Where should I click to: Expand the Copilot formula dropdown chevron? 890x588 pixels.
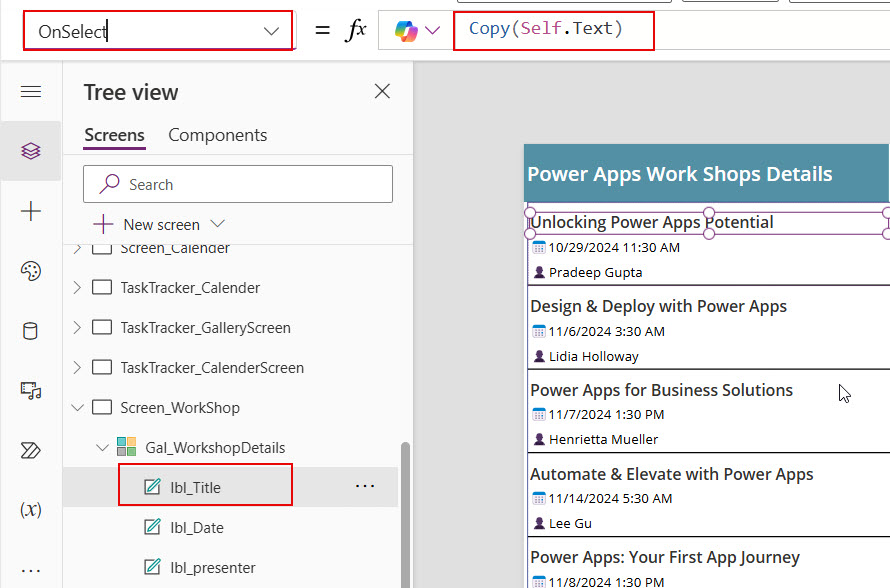point(433,30)
